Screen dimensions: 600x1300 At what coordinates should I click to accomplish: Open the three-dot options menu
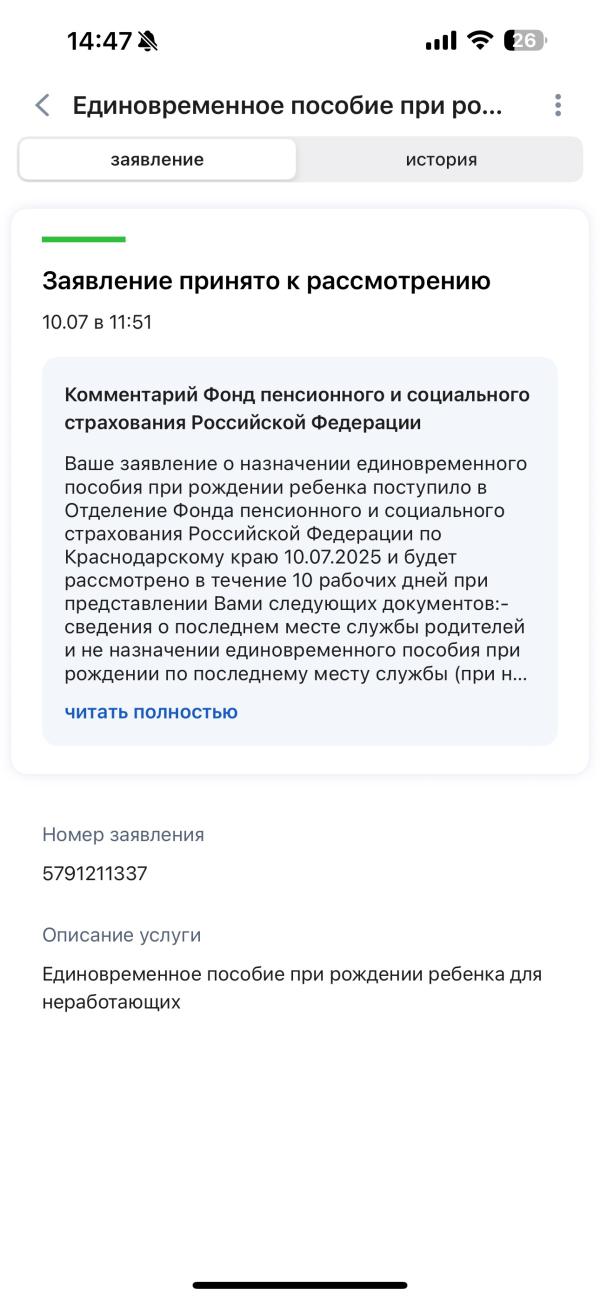[x=557, y=106]
